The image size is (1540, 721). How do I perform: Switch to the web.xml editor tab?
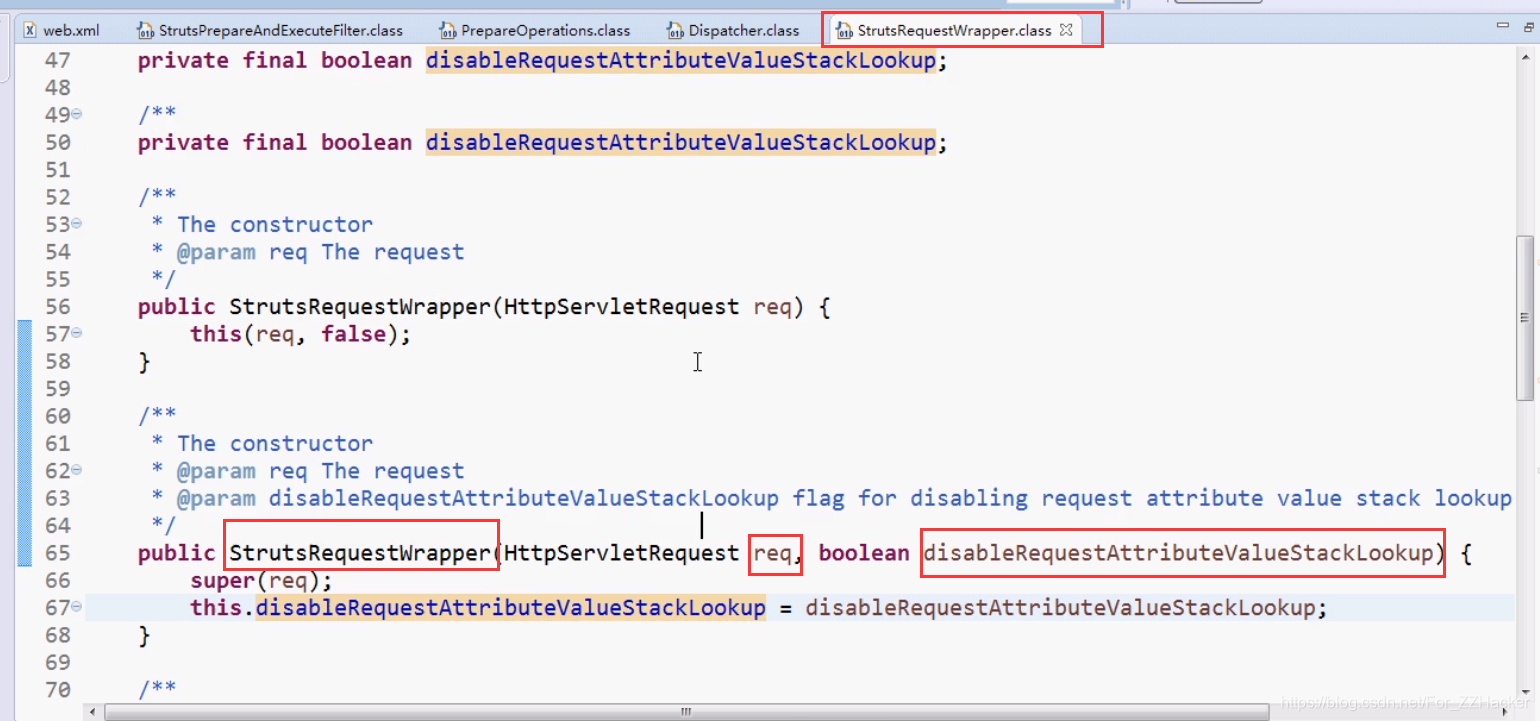pos(62,30)
